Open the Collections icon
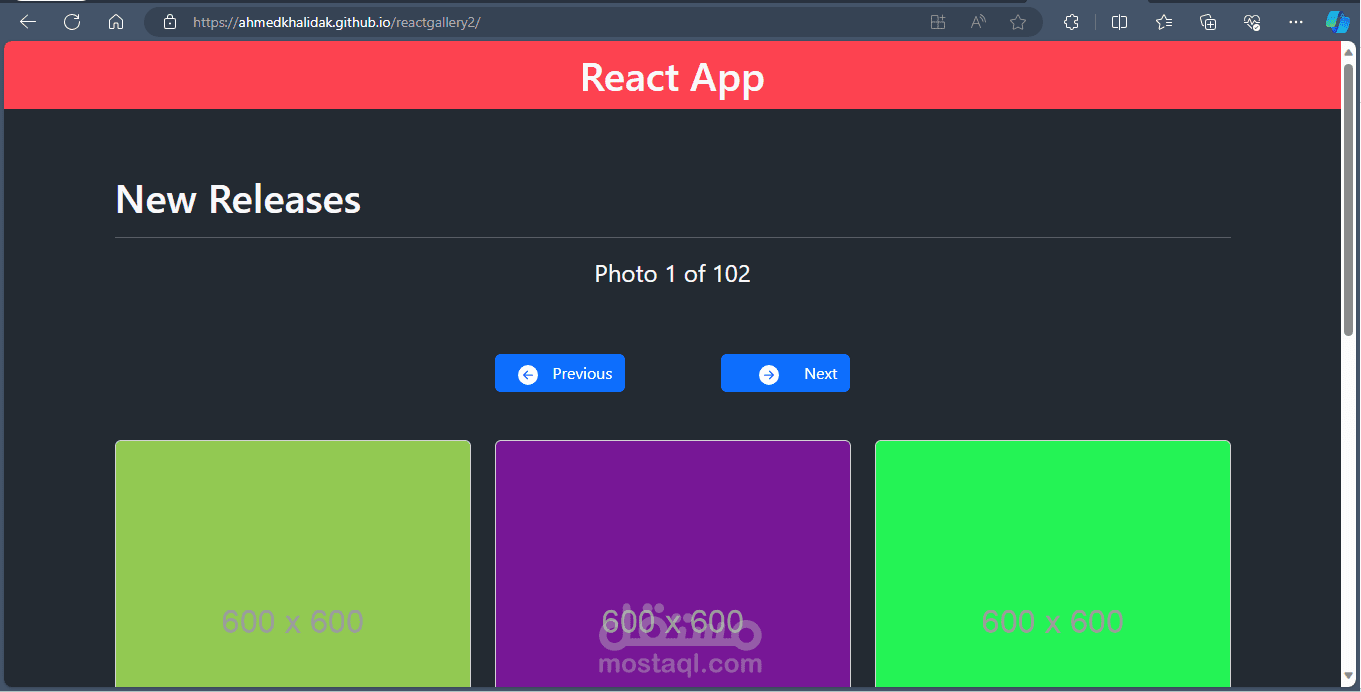1361x692 pixels. click(1208, 21)
